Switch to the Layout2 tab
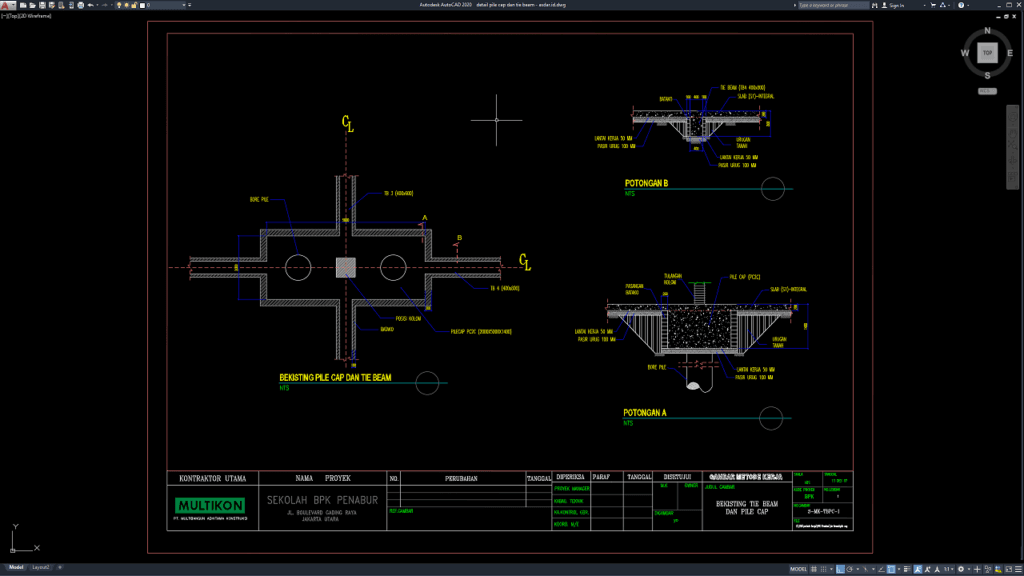Viewport: 1024px width, 576px height. click(41, 567)
